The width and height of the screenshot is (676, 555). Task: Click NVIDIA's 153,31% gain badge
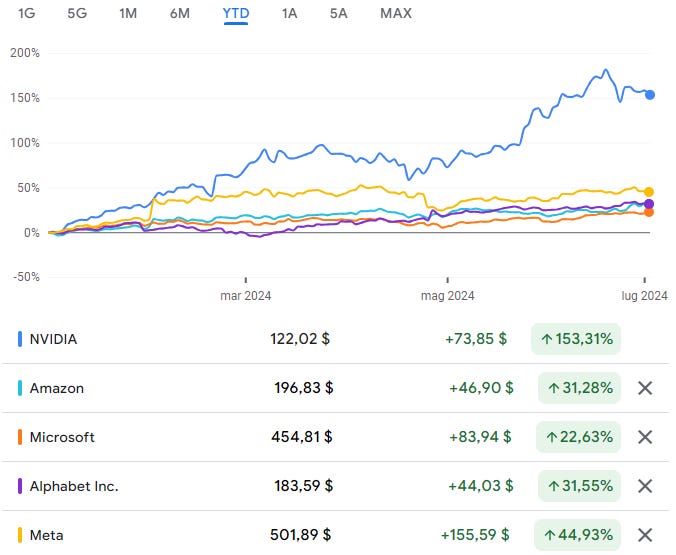tap(576, 339)
